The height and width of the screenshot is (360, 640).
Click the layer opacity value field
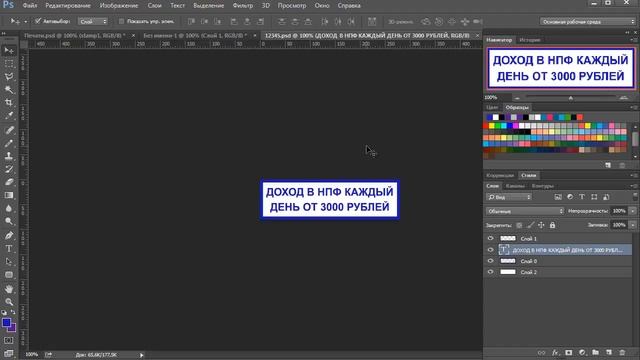point(619,211)
